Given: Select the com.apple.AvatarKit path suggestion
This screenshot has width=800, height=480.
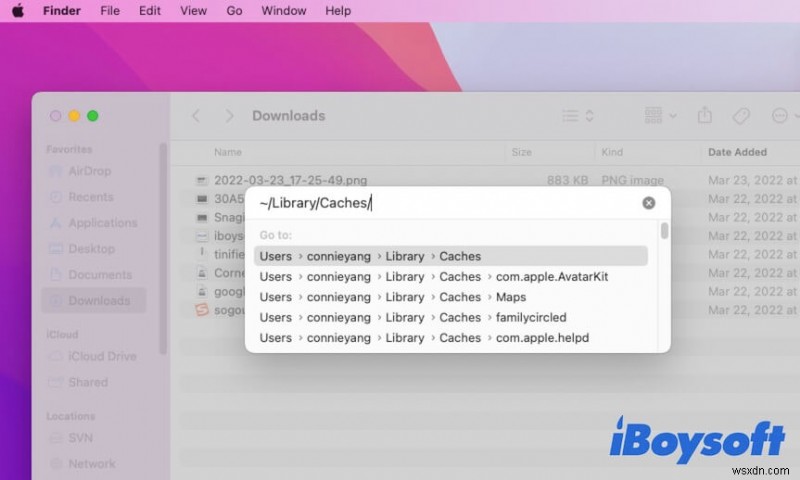Looking at the screenshot, I should [x=451, y=276].
